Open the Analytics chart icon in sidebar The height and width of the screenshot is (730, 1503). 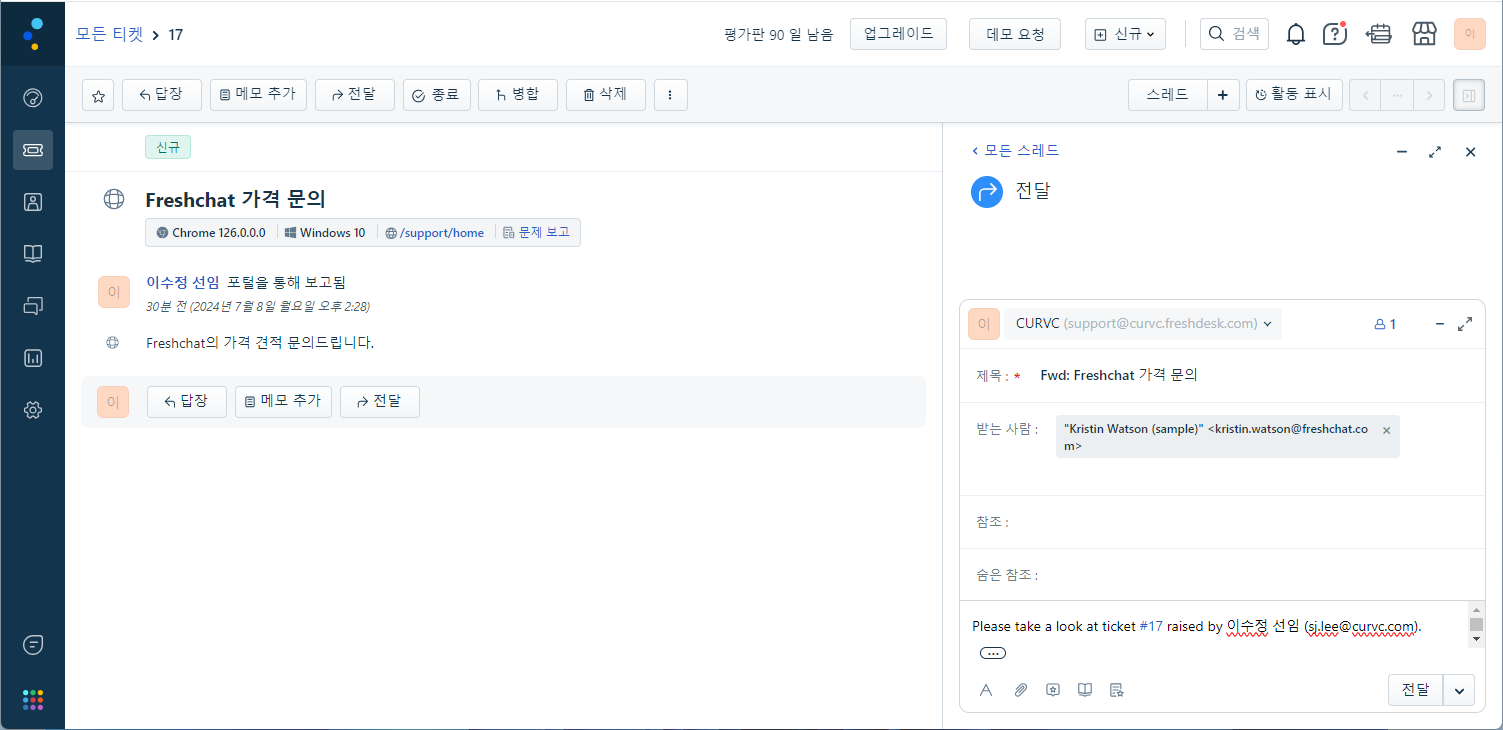[x=33, y=358]
